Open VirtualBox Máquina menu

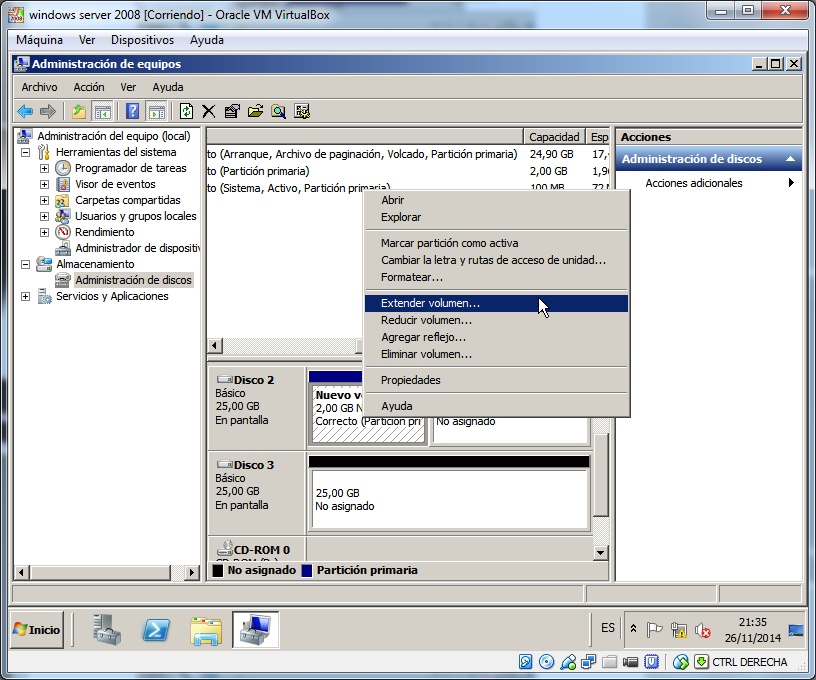(39, 40)
